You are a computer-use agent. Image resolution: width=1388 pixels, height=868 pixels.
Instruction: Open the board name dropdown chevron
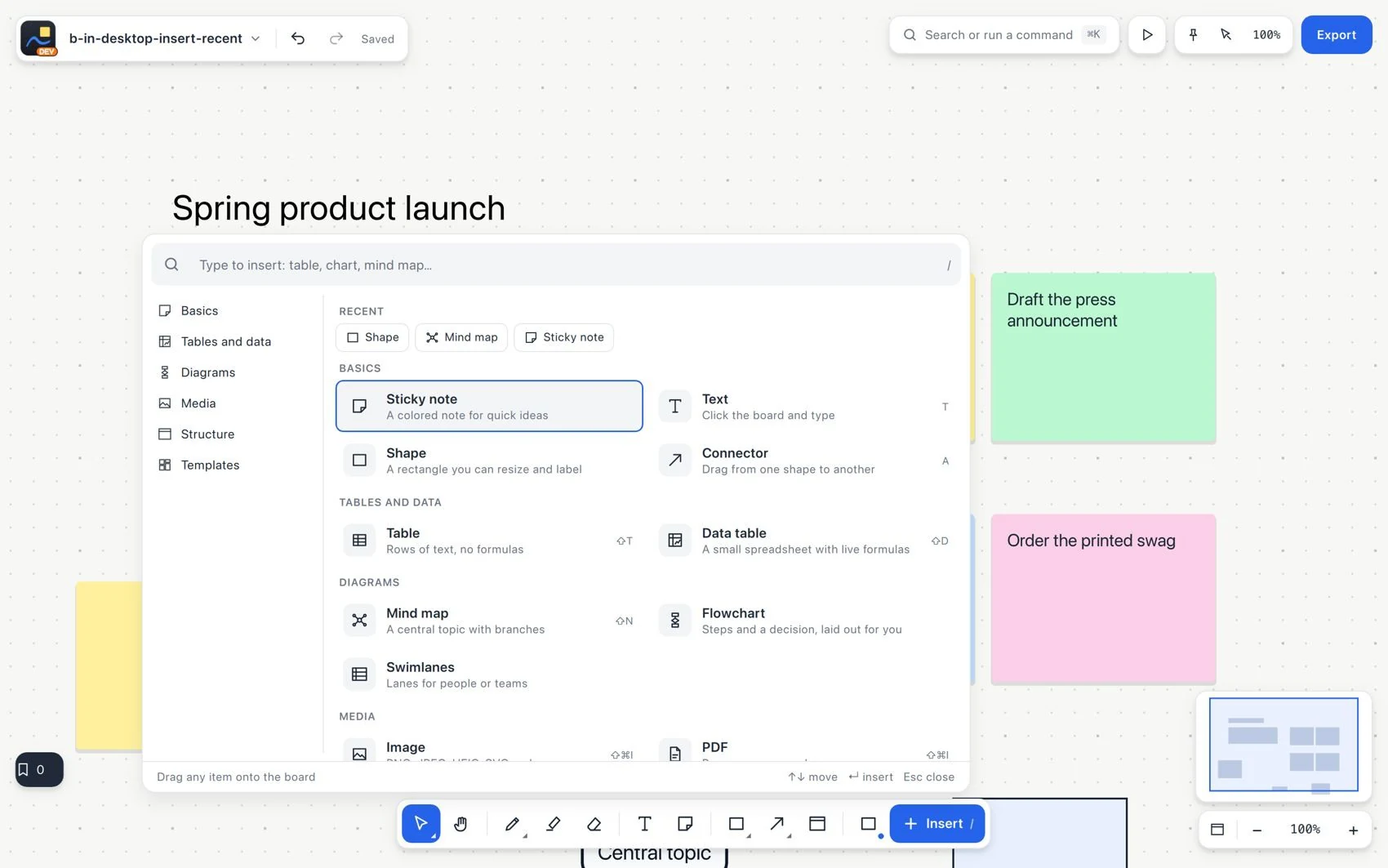(256, 38)
